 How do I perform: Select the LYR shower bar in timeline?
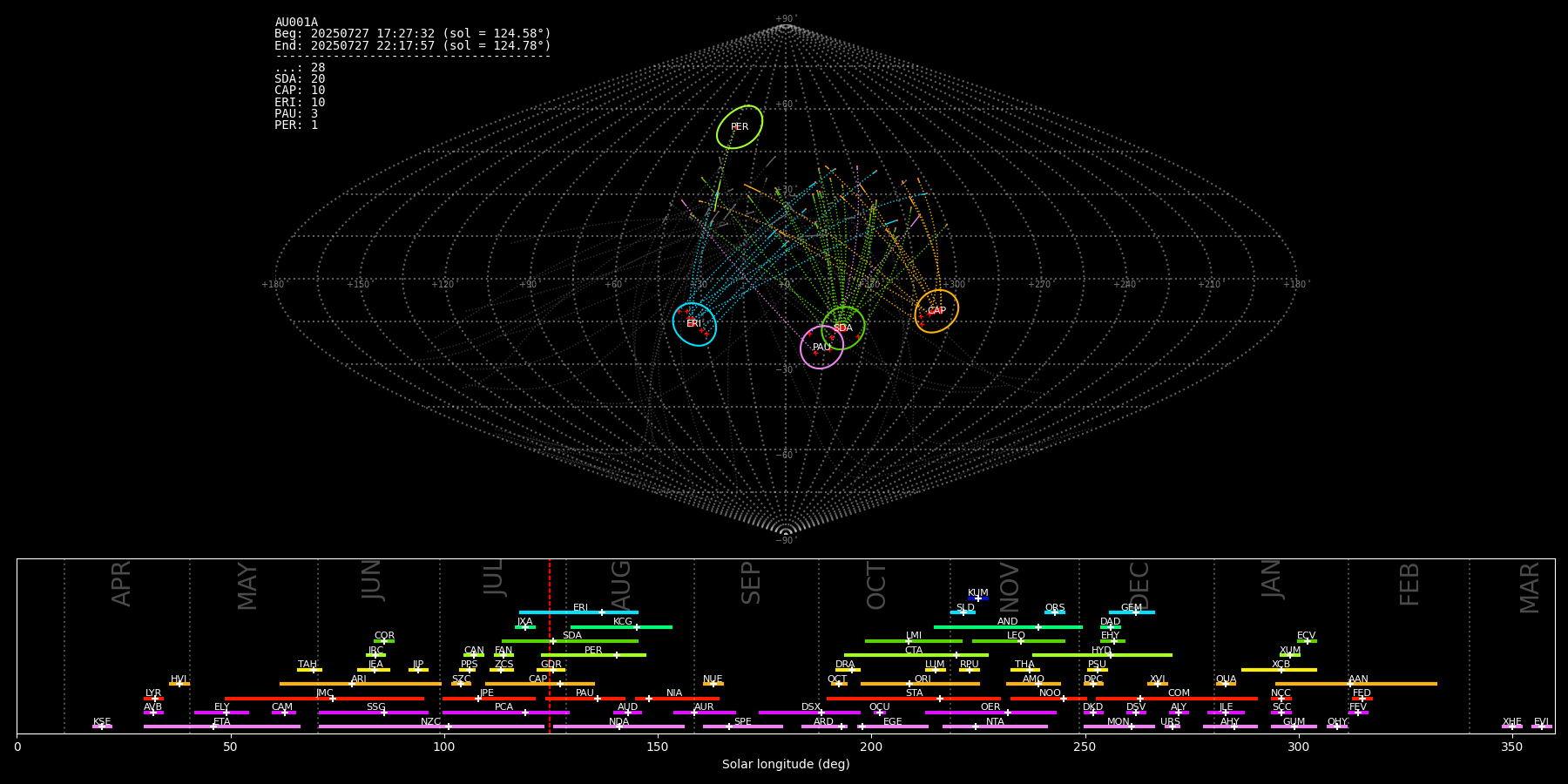click(x=153, y=699)
